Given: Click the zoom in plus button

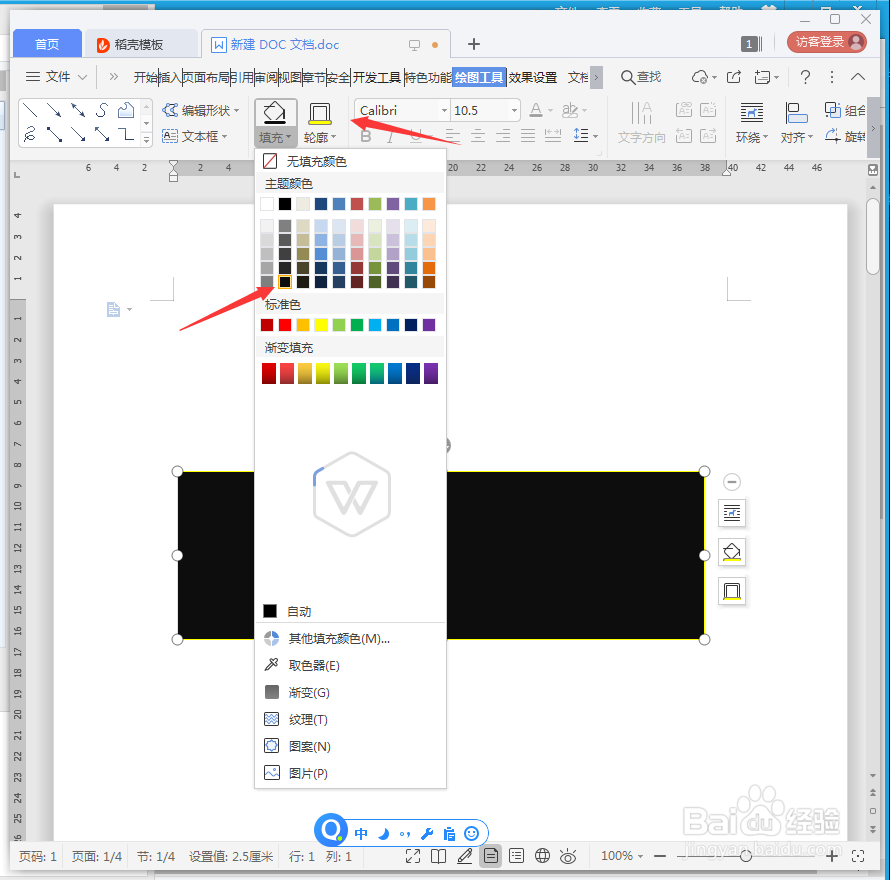Looking at the screenshot, I should pyautogui.click(x=832, y=856).
